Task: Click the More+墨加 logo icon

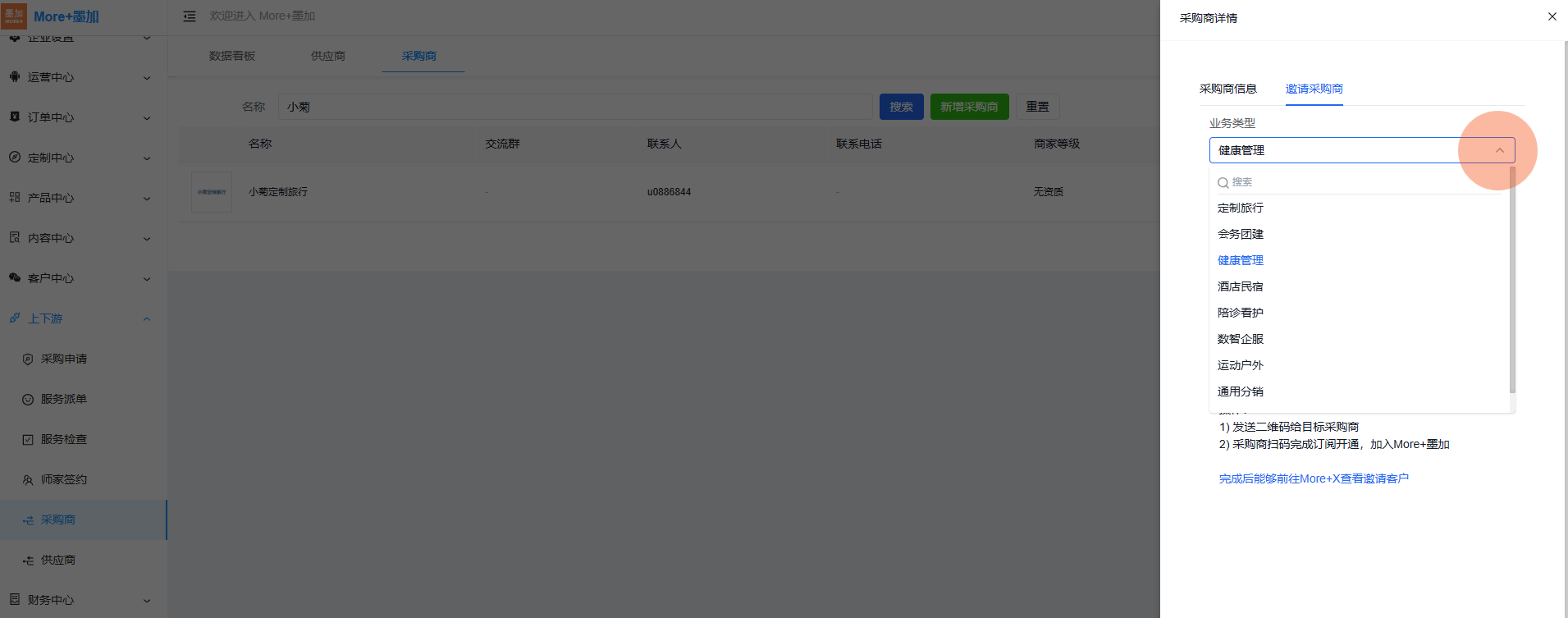Action: 15,16
